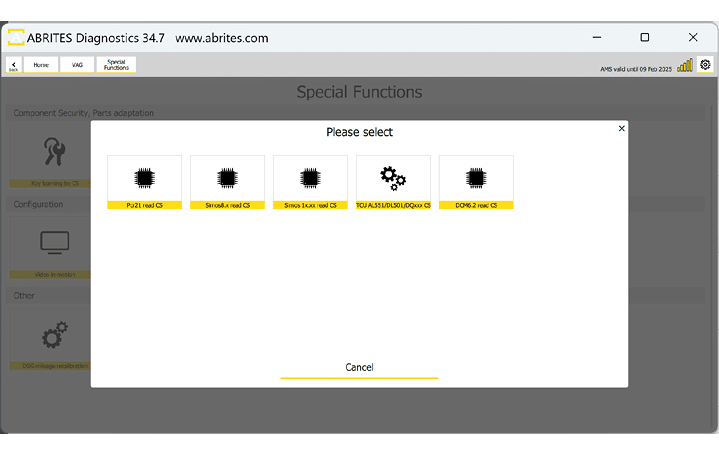Check the signal strength bars indicator
719x455 pixels.
685,65
